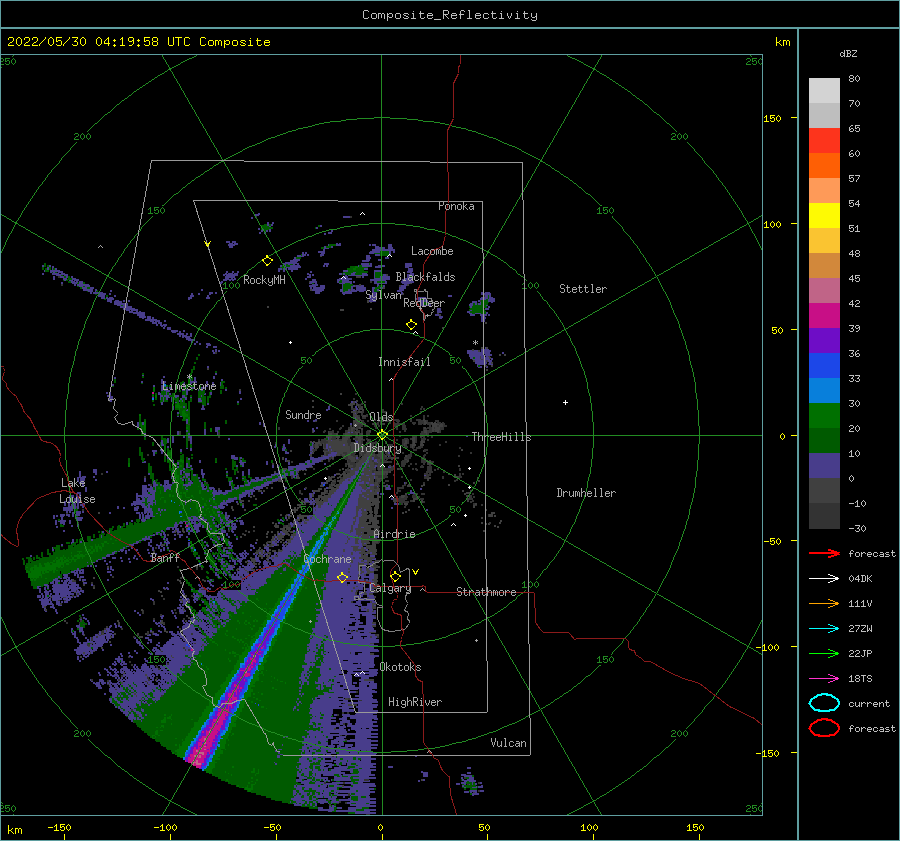Click the cyan current ellipse icon

pyautogui.click(x=824, y=703)
